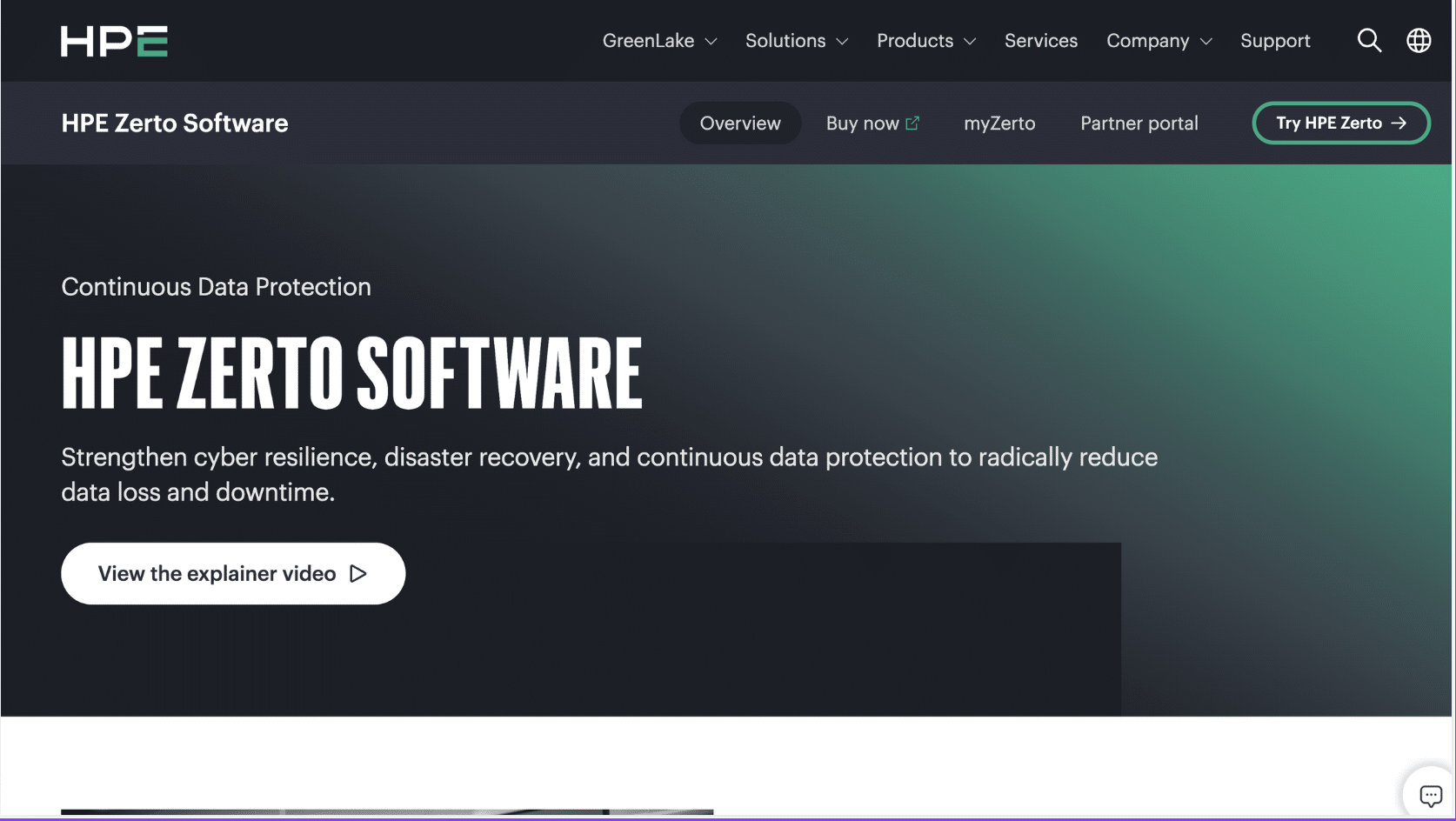Click the Buy now link
This screenshot has height=821, width=1456.
pyautogui.click(x=862, y=123)
